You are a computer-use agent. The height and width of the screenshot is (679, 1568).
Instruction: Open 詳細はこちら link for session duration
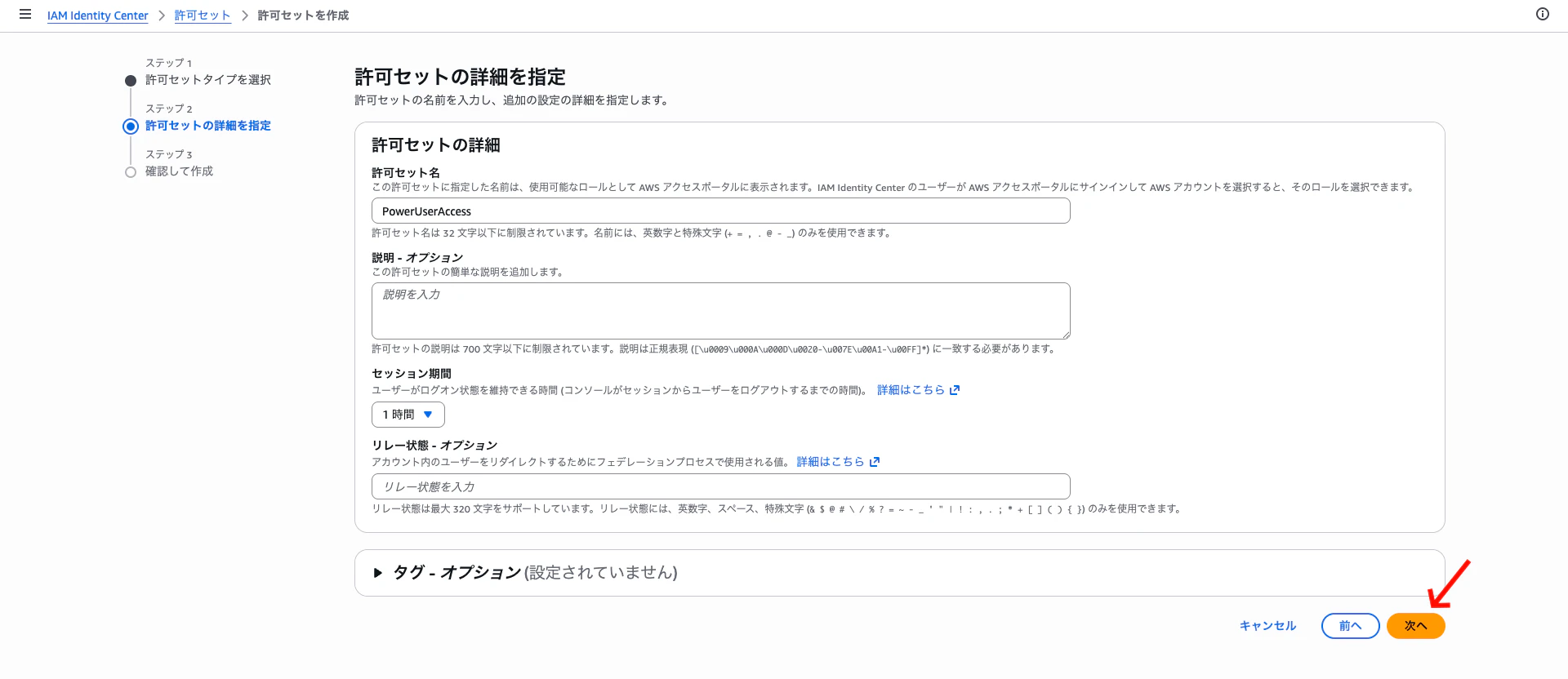pyautogui.click(x=911, y=390)
